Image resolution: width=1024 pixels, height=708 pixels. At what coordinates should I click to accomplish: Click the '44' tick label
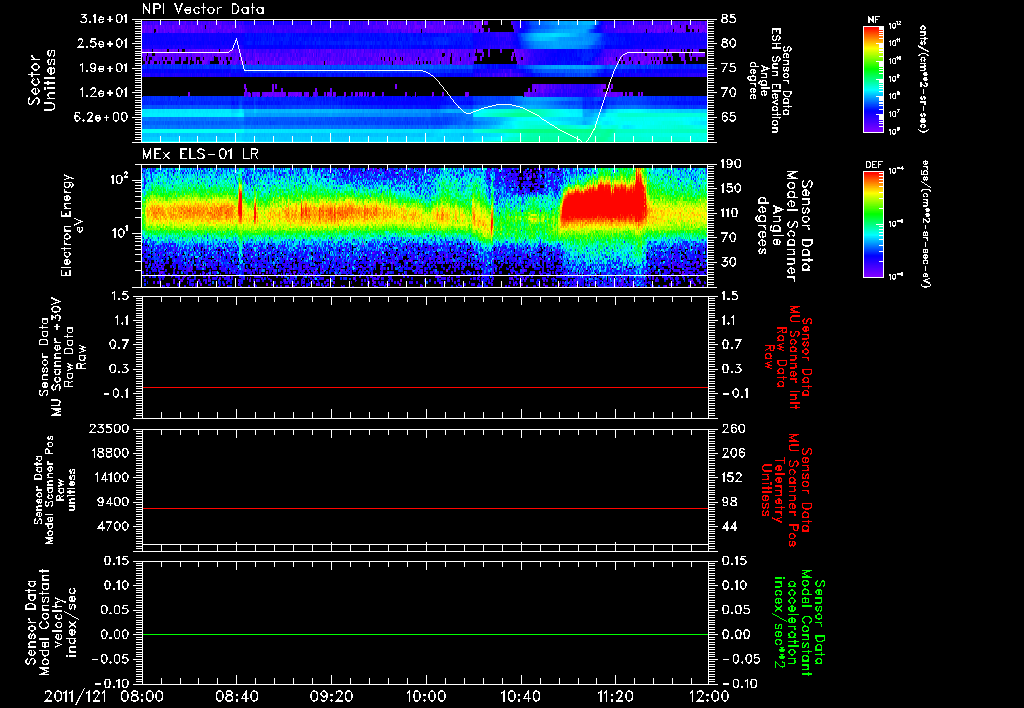(729, 526)
